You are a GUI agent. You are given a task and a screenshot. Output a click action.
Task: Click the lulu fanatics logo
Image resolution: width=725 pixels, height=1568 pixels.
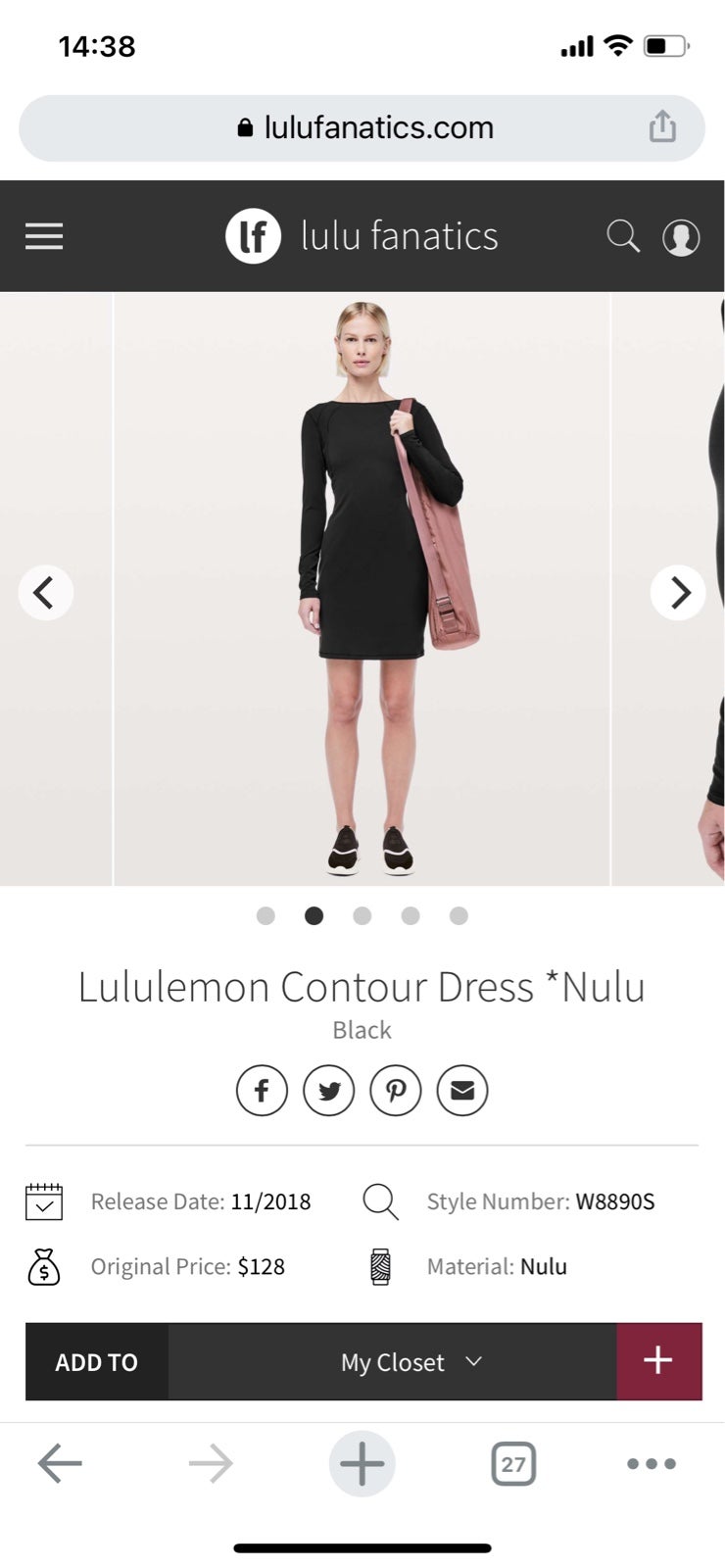click(362, 236)
